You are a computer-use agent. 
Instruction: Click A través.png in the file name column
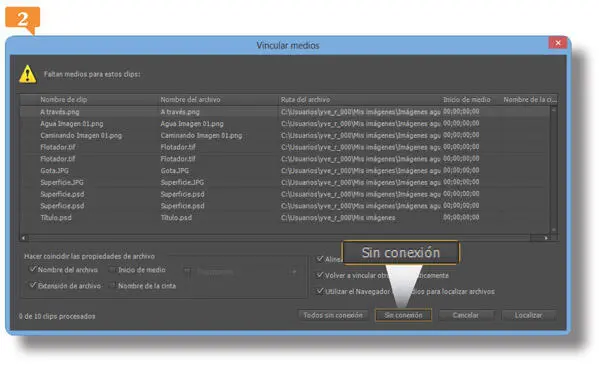(x=180, y=112)
